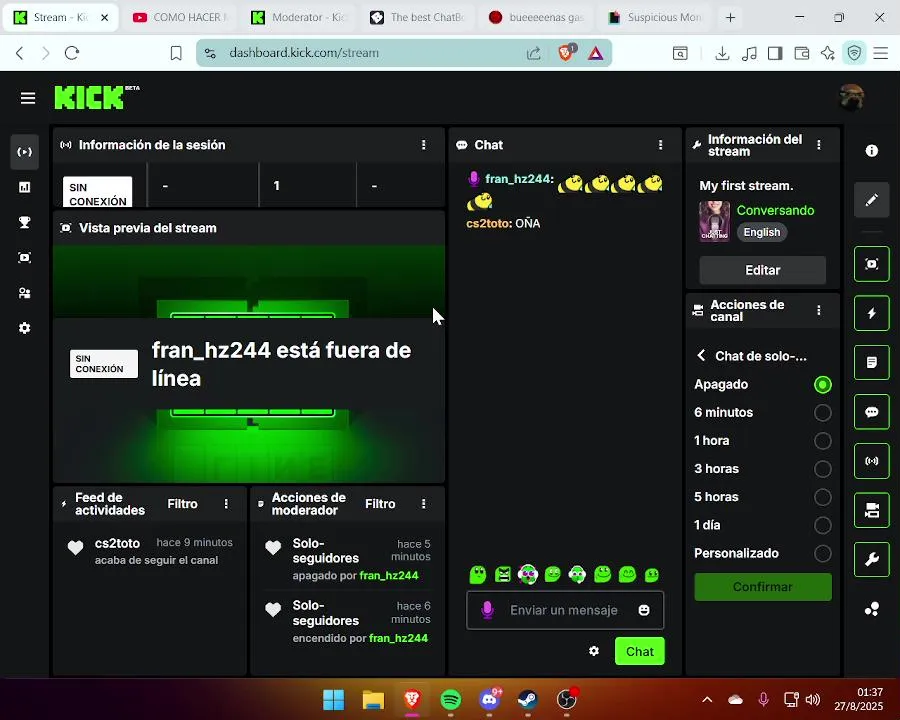Image resolution: width=900 pixels, height=720 pixels.
Task: Bookmark this page with the bookmark icon
Action: [176, 53]
